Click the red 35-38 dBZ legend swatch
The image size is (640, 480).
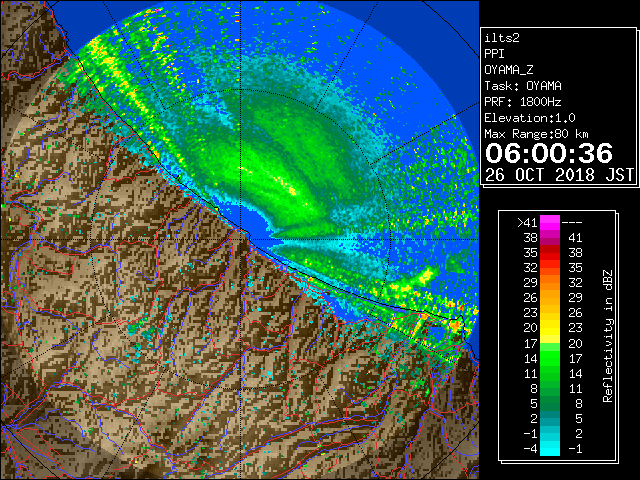[x=550, y=253]
